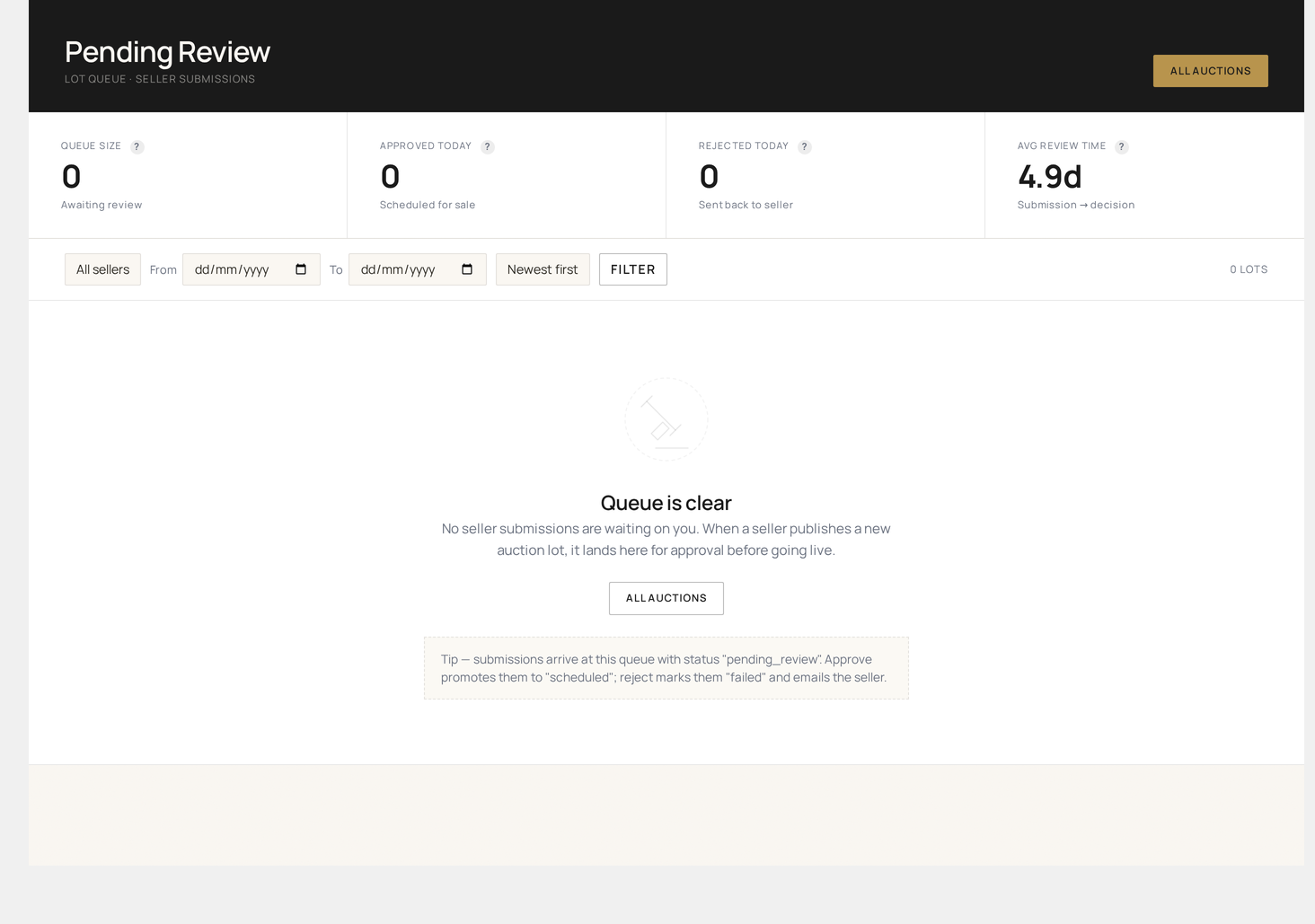
Task: Open the All sellers dropdown
Action: click(x=102, y=269)
